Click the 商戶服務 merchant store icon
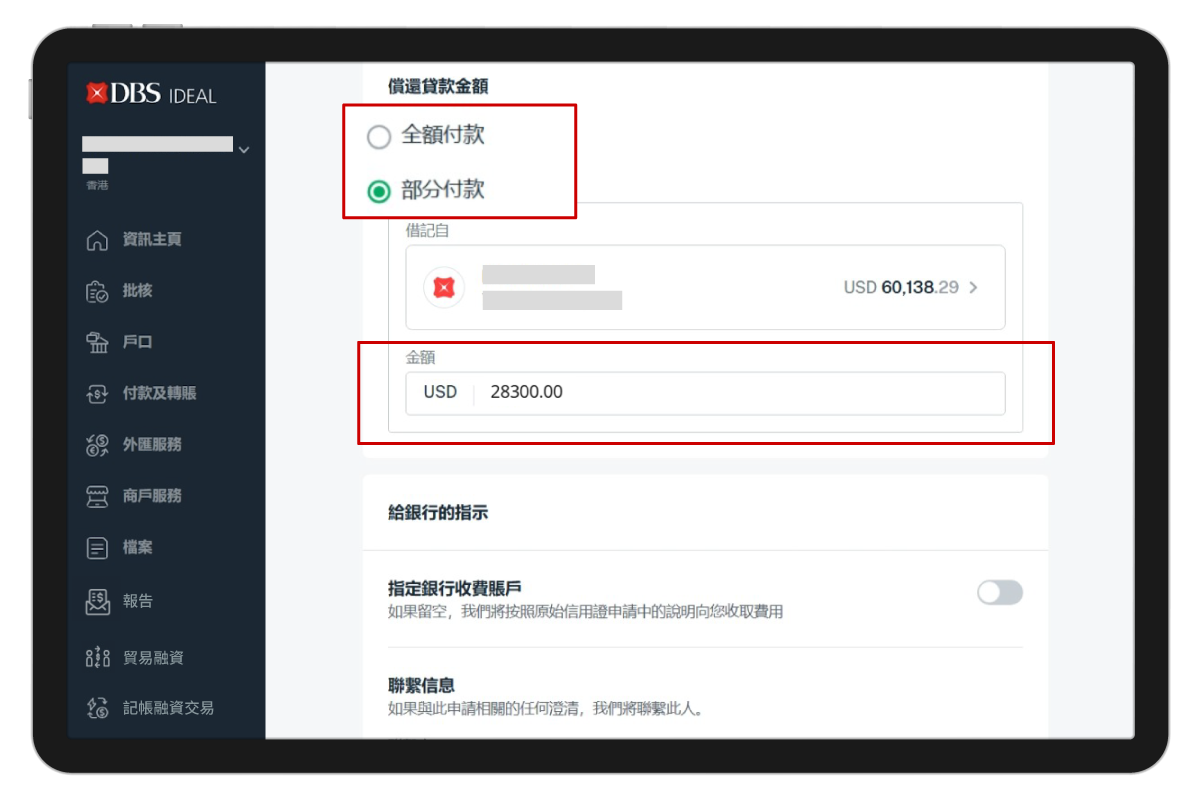1200x800 pixels. pyautogui.click(x=97, y=496)
